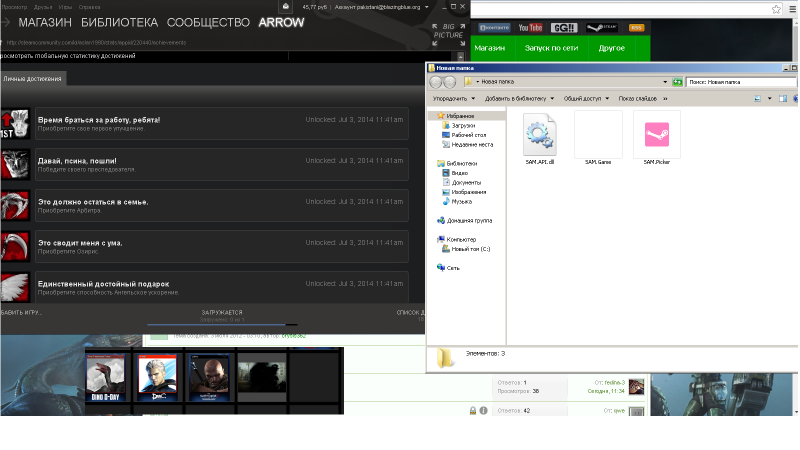
Task: Click website Магазин green menu item
Action: click(x=489, y=48)
